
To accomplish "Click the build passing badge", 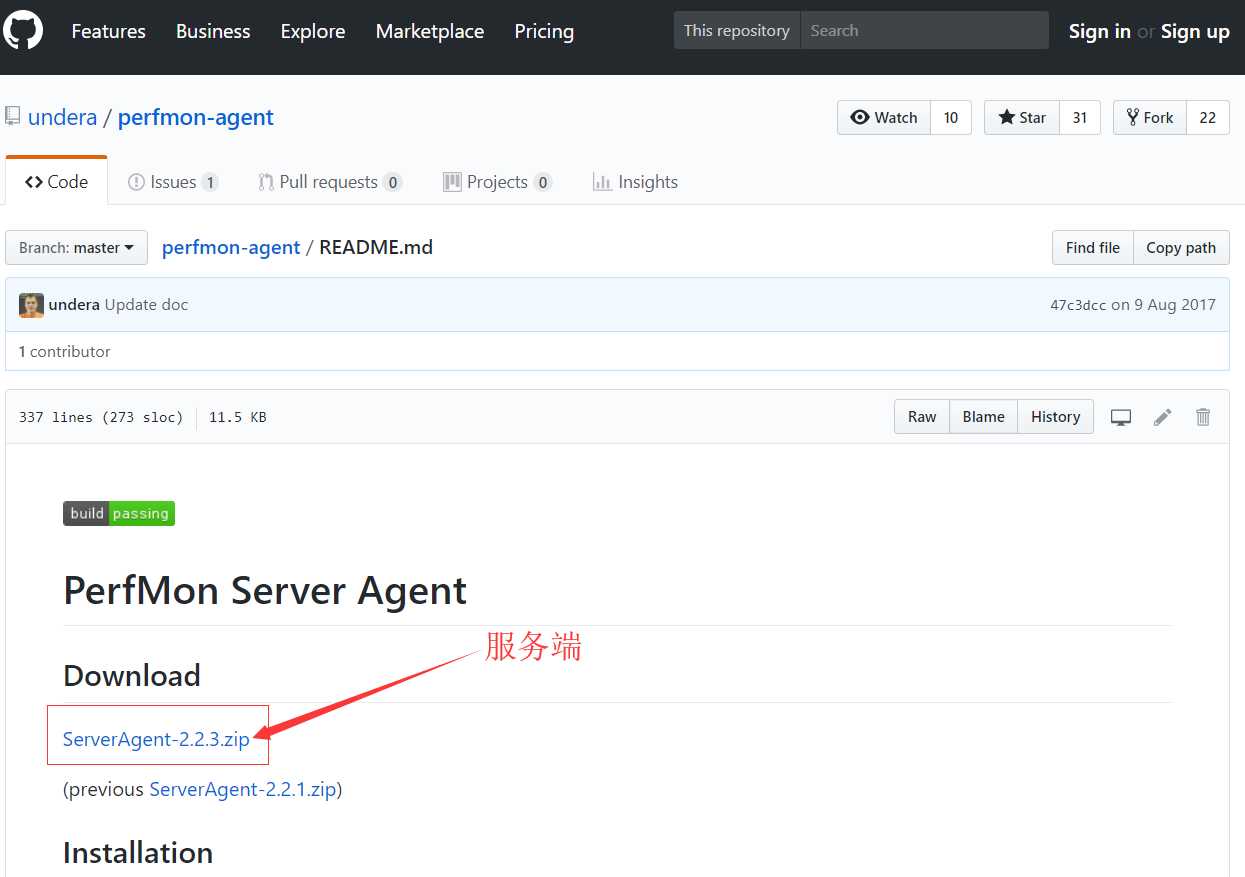I will (119, 513).
